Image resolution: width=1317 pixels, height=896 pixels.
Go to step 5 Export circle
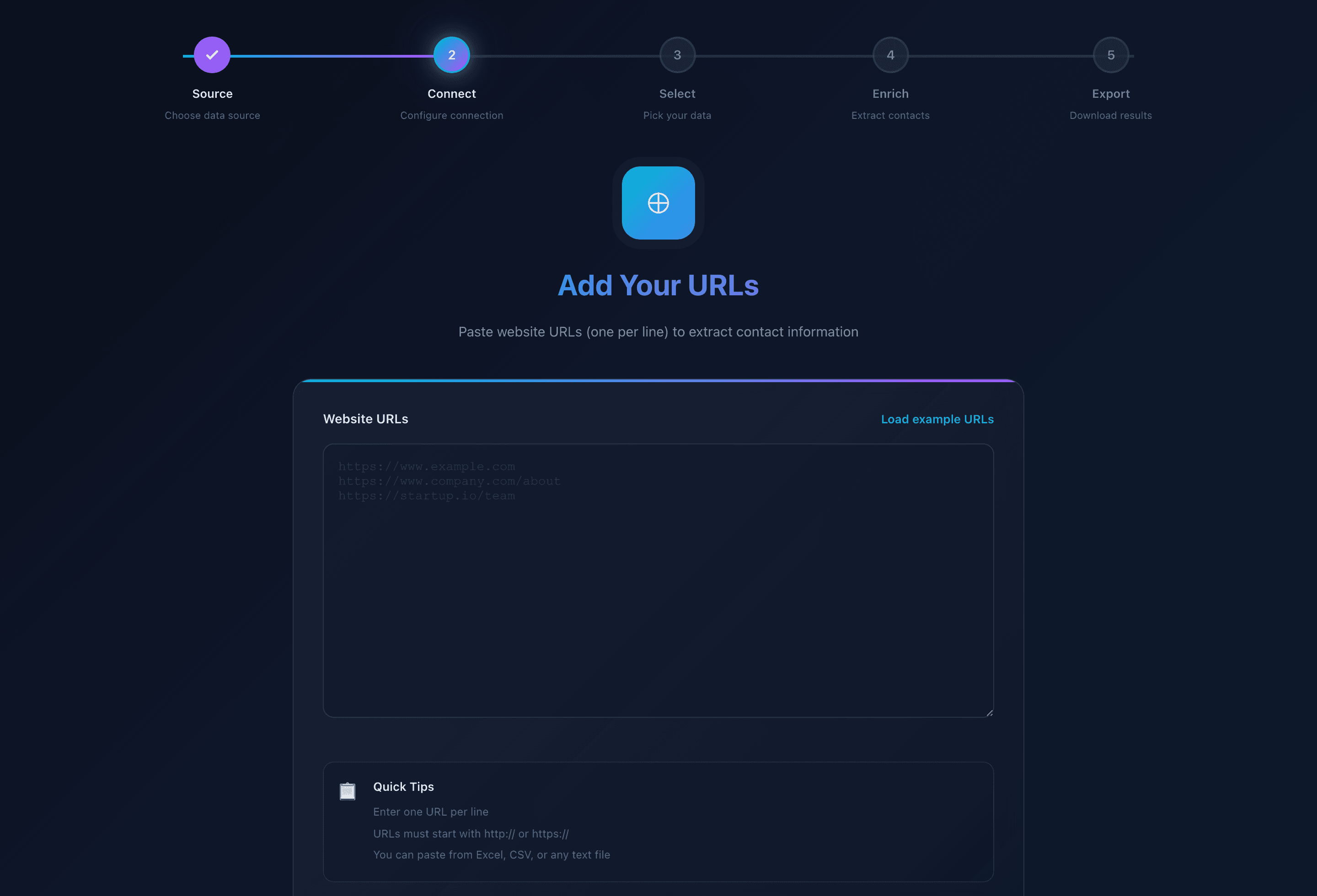click(x=1111, y=55)
